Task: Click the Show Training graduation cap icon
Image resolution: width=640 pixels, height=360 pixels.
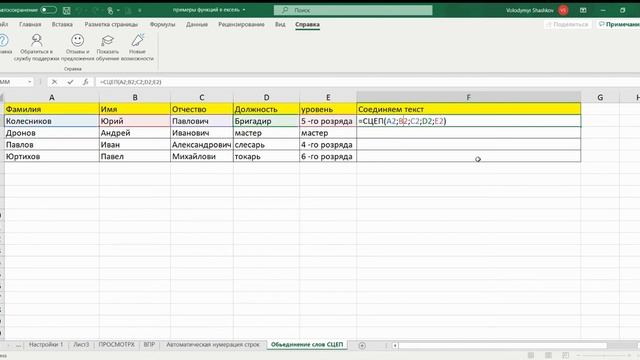Action: tap(107, 40)
